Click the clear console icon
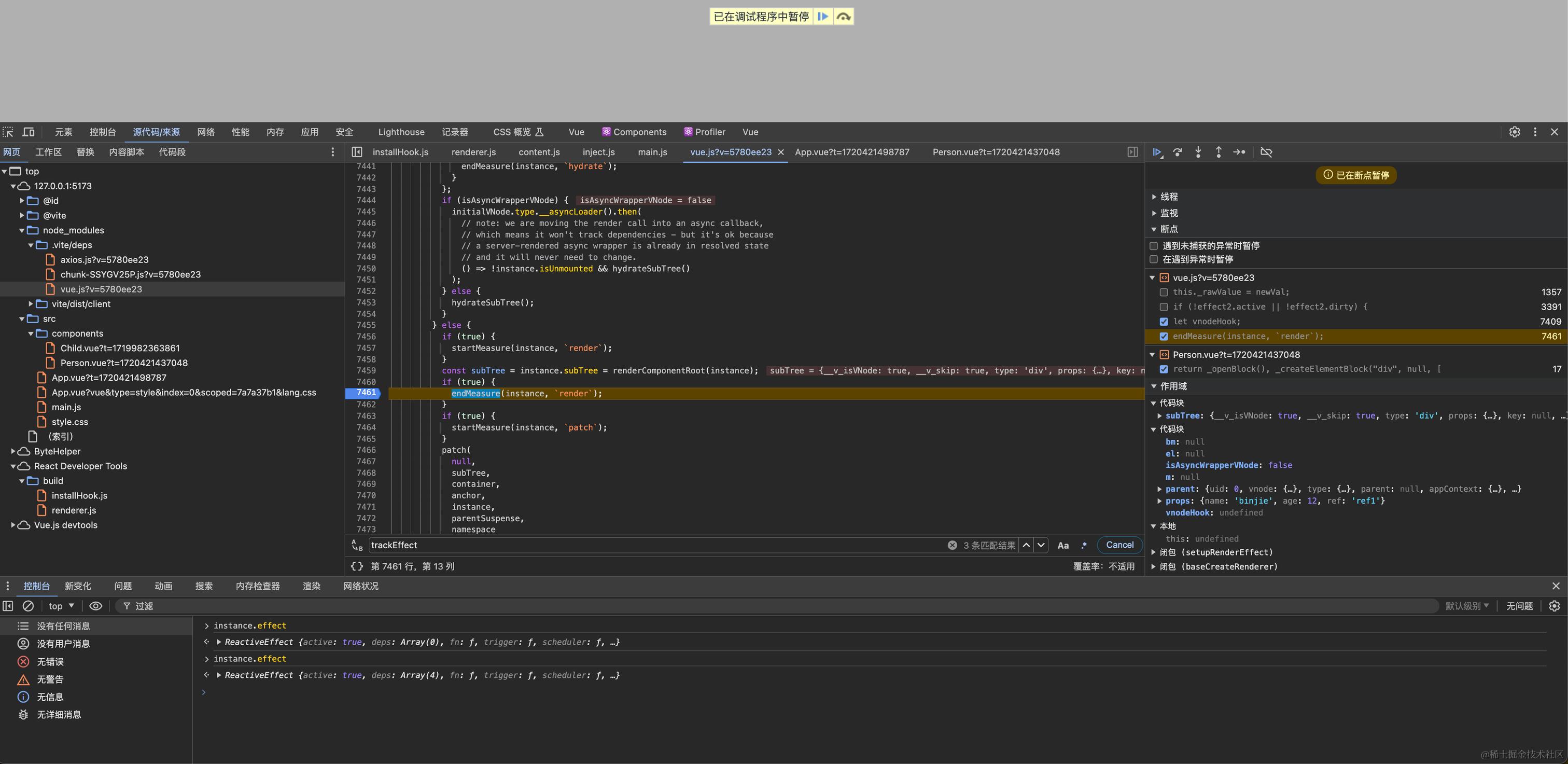The width and height of the screenshot is (1568, 764). pos(28,606)
